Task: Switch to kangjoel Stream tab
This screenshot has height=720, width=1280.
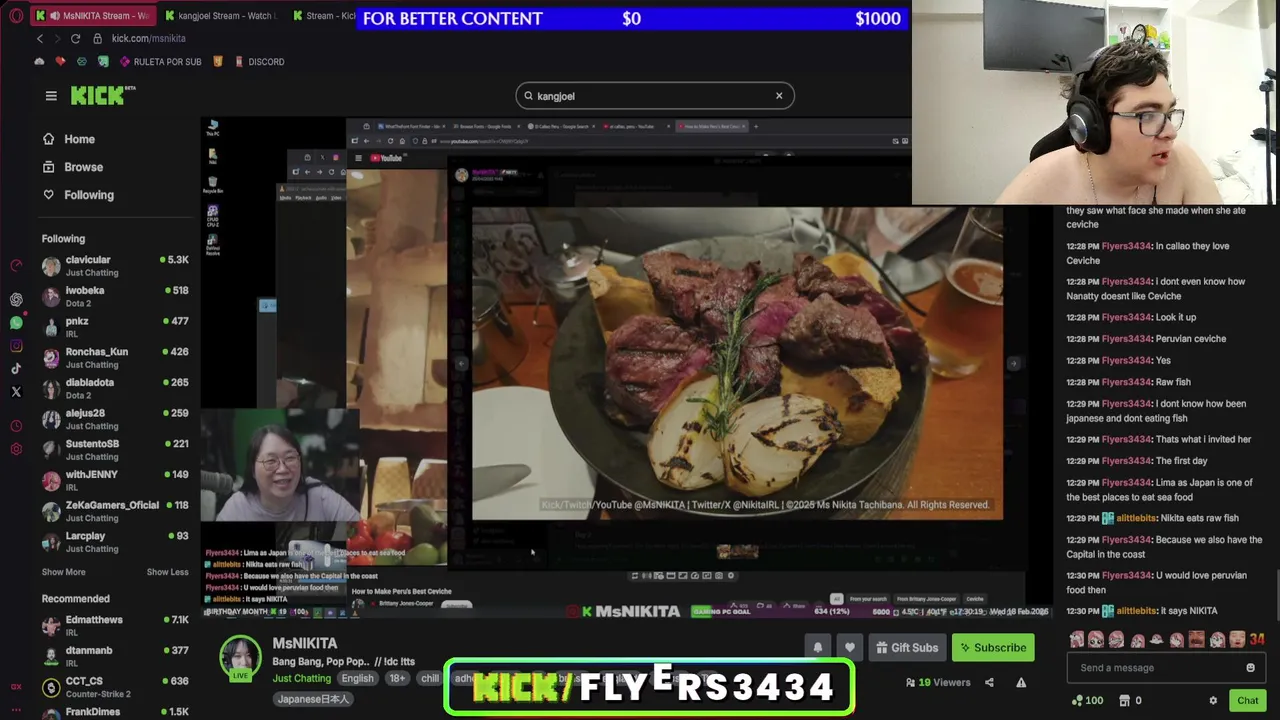Action: tap(220, 16)
